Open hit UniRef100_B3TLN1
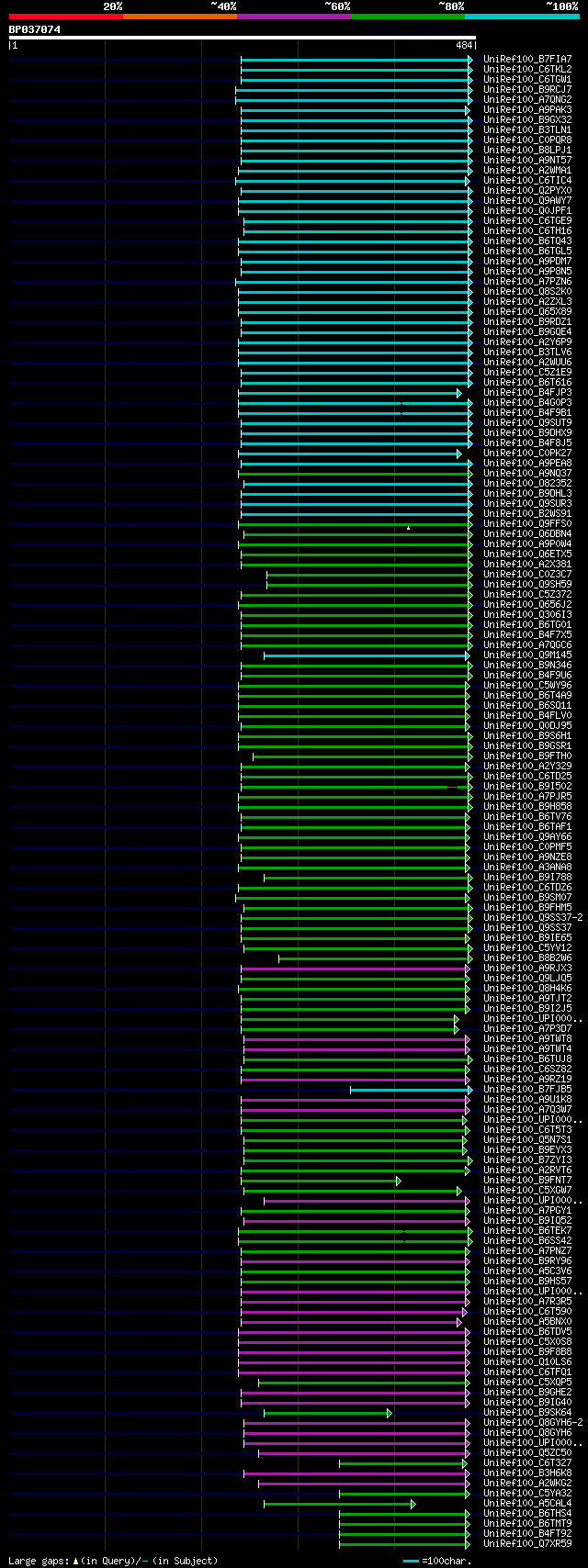 [527, 130]
